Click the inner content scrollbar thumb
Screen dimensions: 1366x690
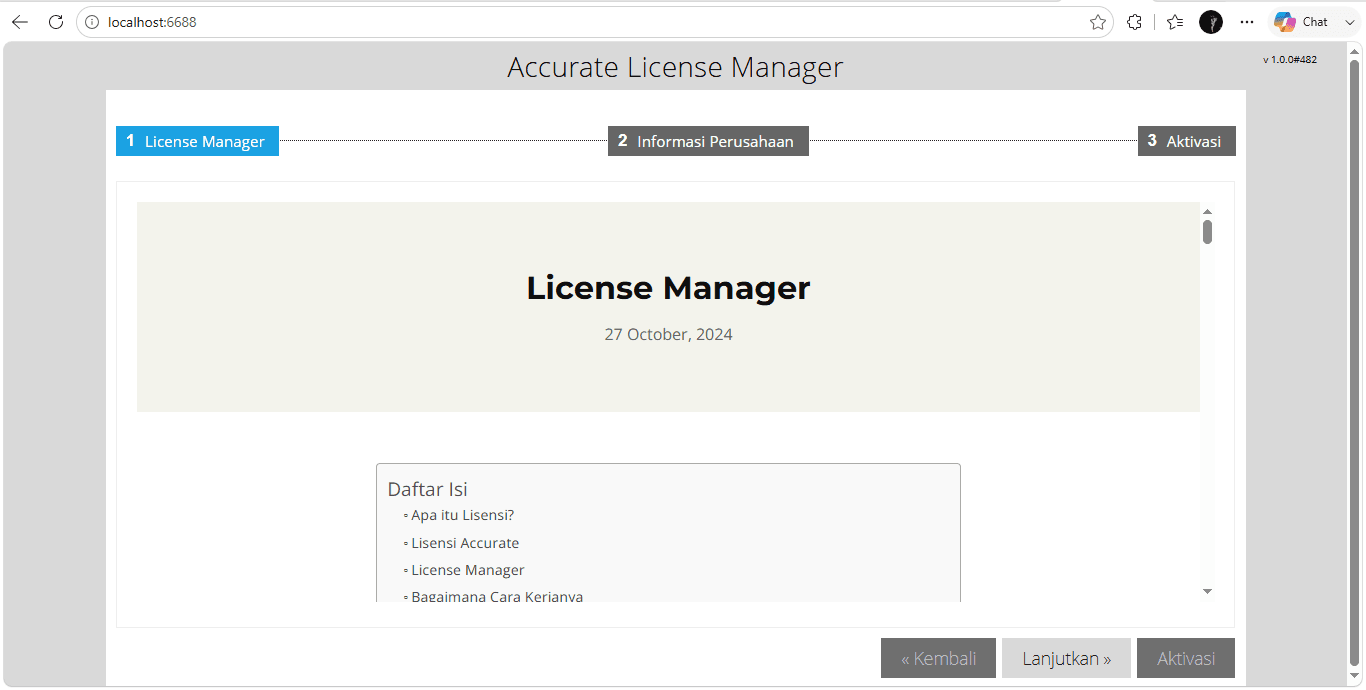point(1207,232)
